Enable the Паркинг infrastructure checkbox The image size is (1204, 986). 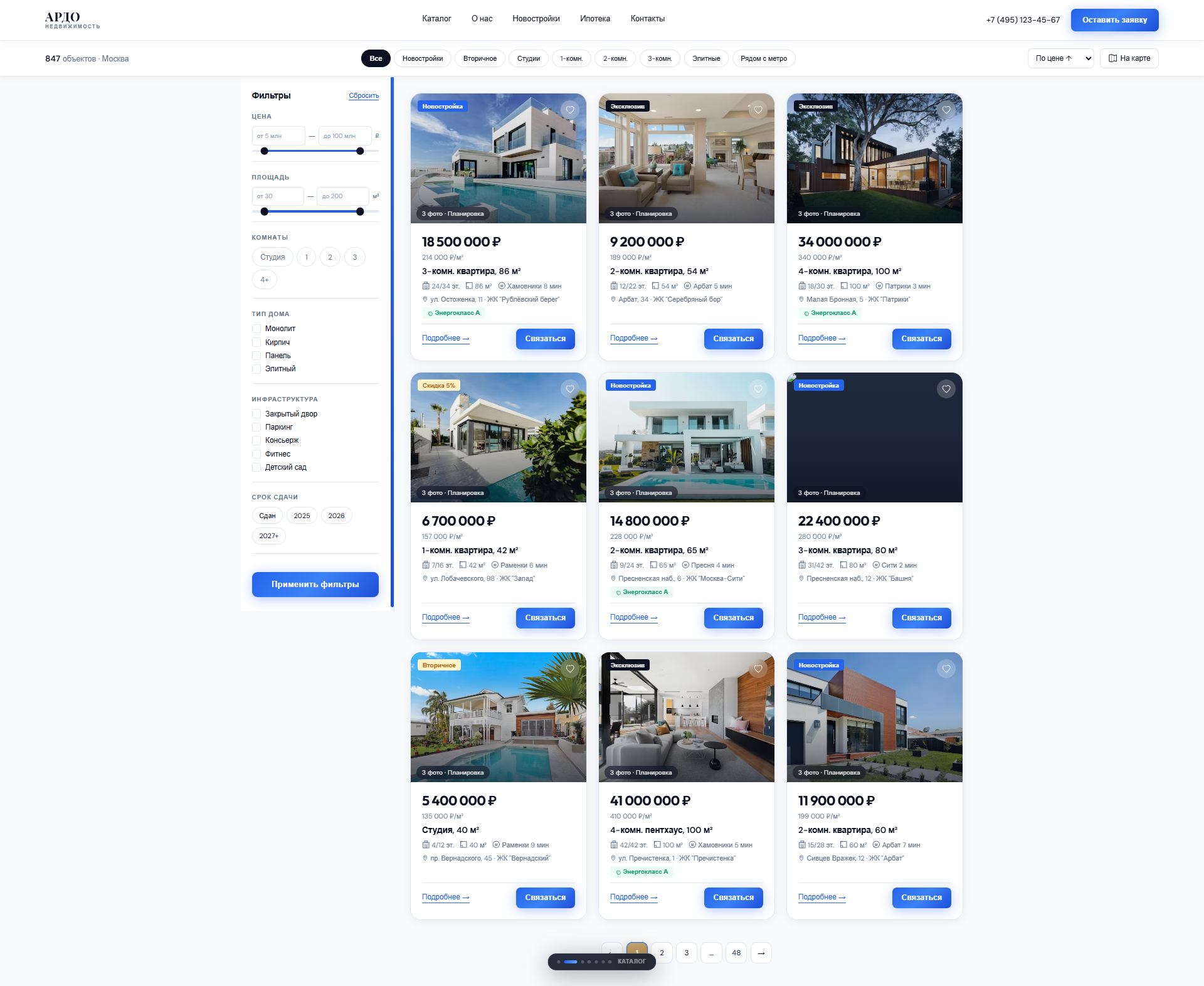(x=256, y=427)
